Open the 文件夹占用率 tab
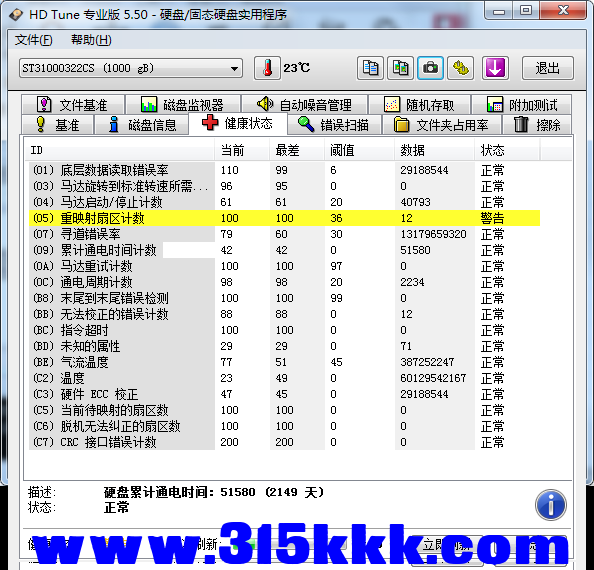Image resolution: width=594 pixels, height=570 pixels. click(441, 125)
